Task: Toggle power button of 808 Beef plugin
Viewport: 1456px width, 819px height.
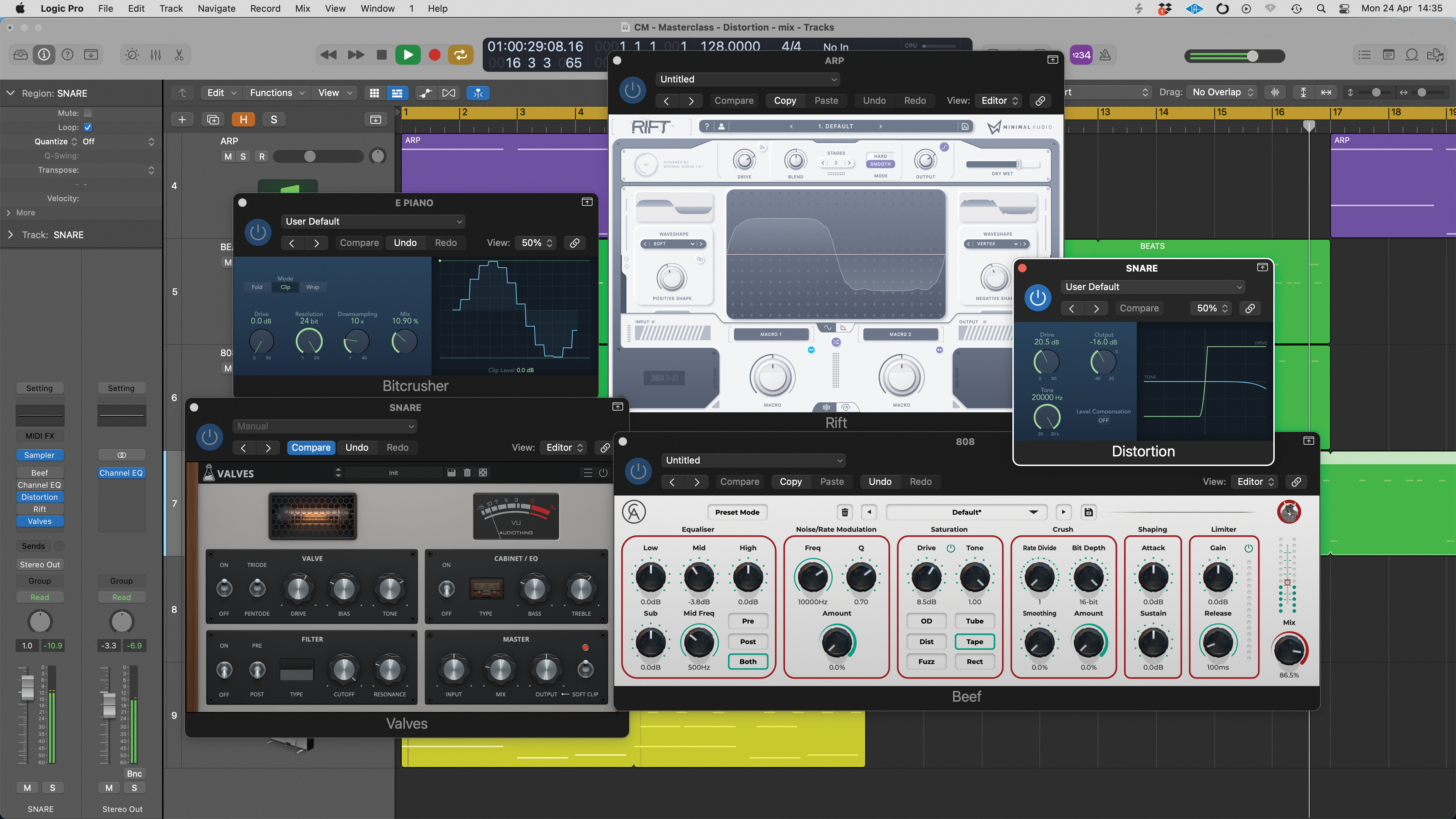Action: [x=639, y=471]
